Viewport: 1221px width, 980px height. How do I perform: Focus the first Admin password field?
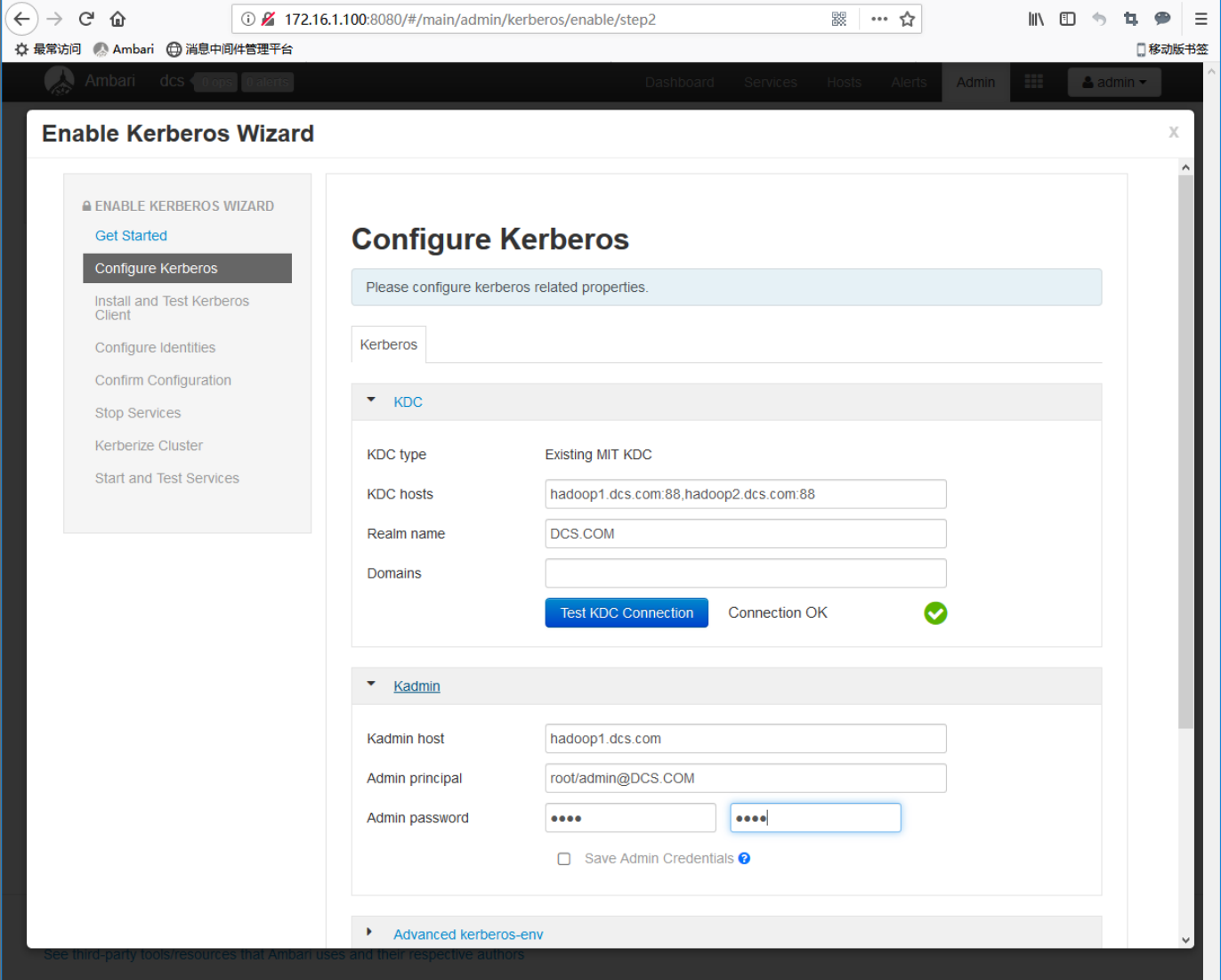630,817
